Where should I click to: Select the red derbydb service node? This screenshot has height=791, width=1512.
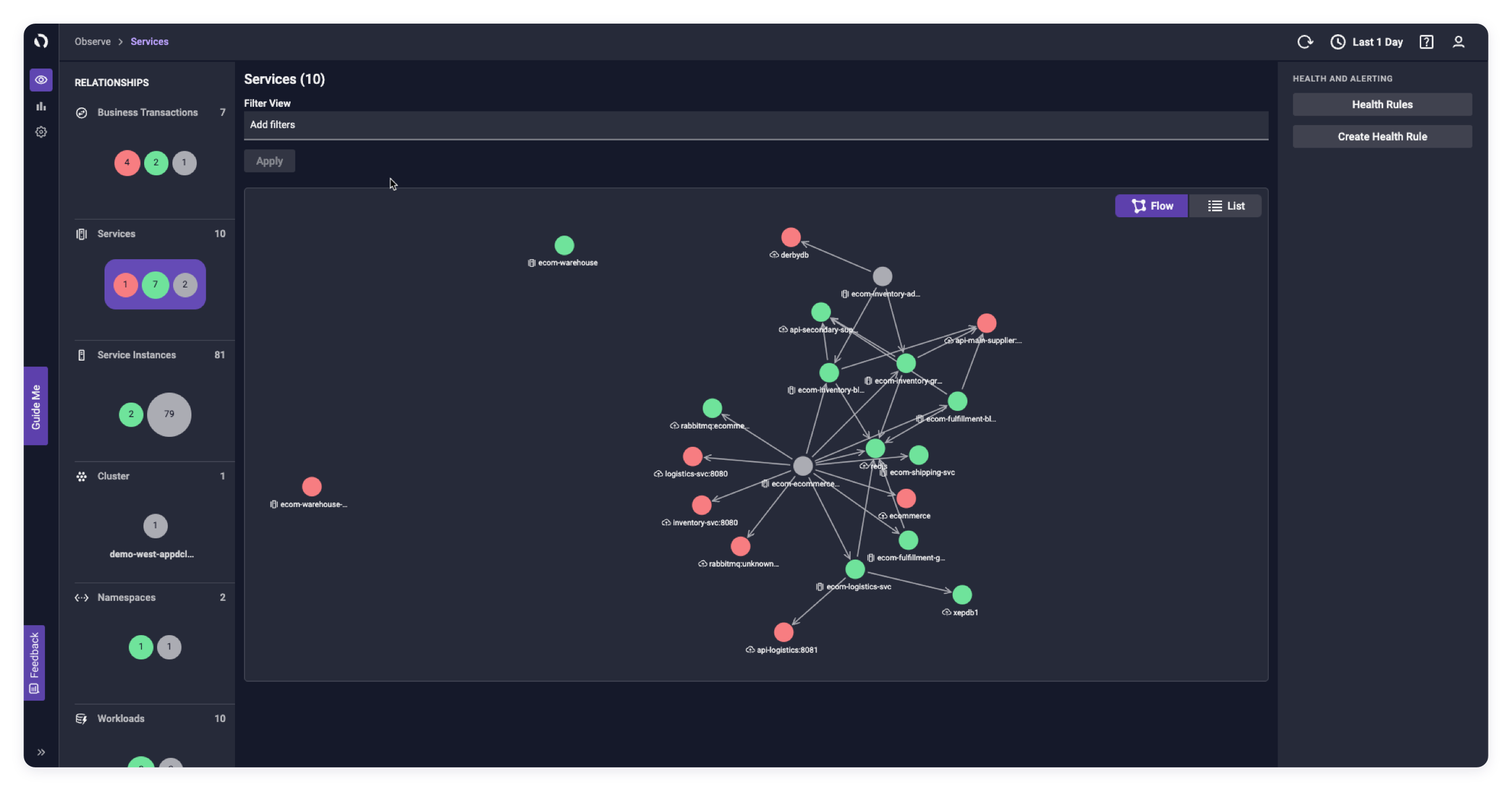pos(790,237)
